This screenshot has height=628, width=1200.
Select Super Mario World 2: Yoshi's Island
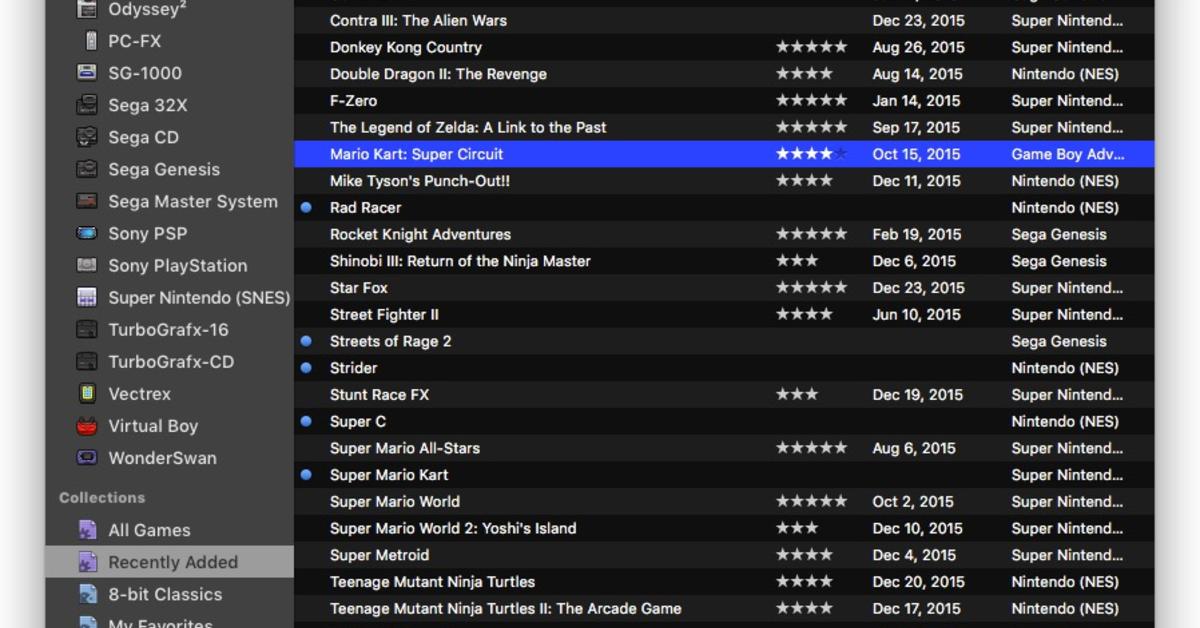453,528
